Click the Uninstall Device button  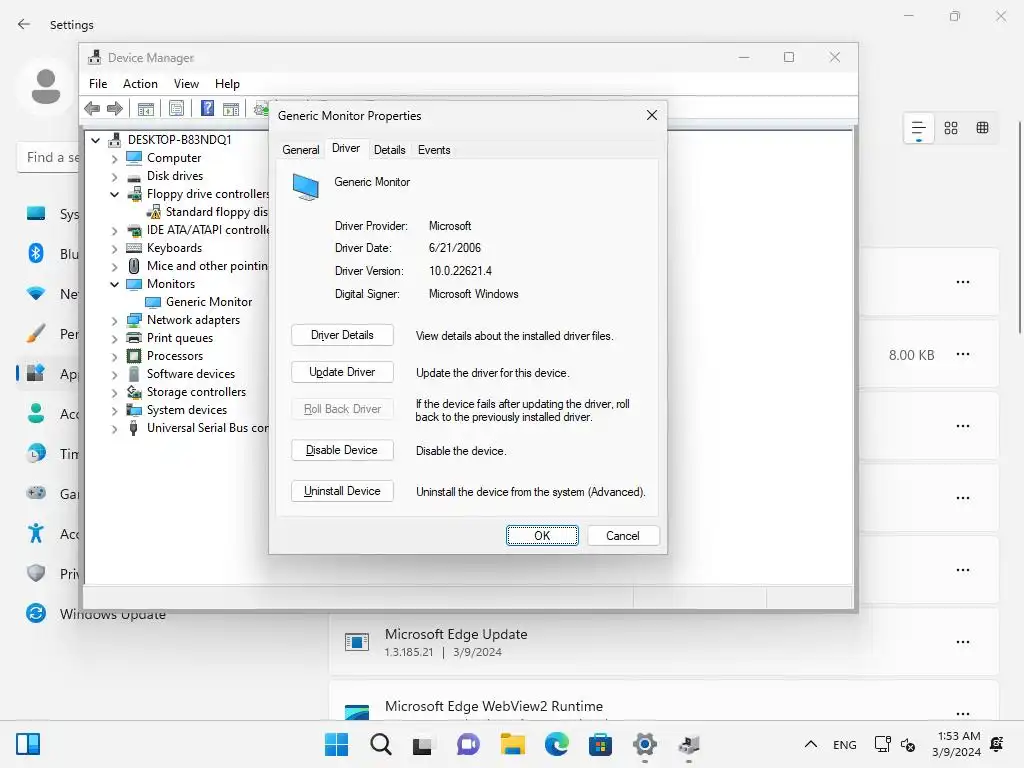342,491
